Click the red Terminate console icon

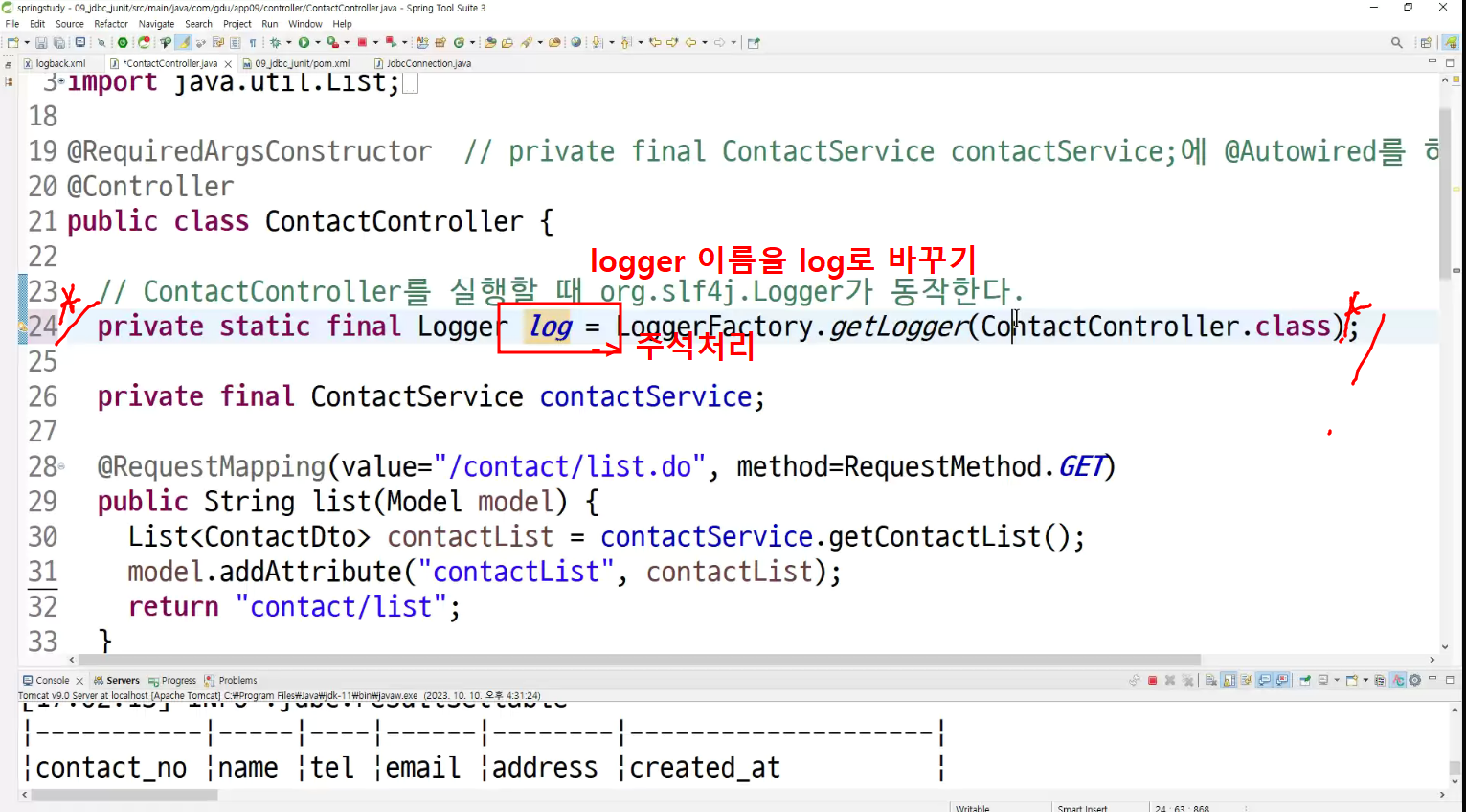tap(1152, 680)
